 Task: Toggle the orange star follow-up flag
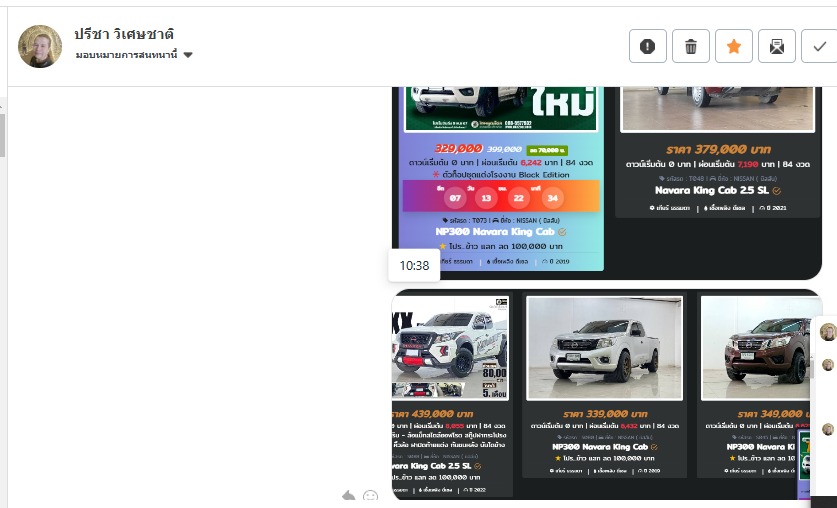point(734,46)
